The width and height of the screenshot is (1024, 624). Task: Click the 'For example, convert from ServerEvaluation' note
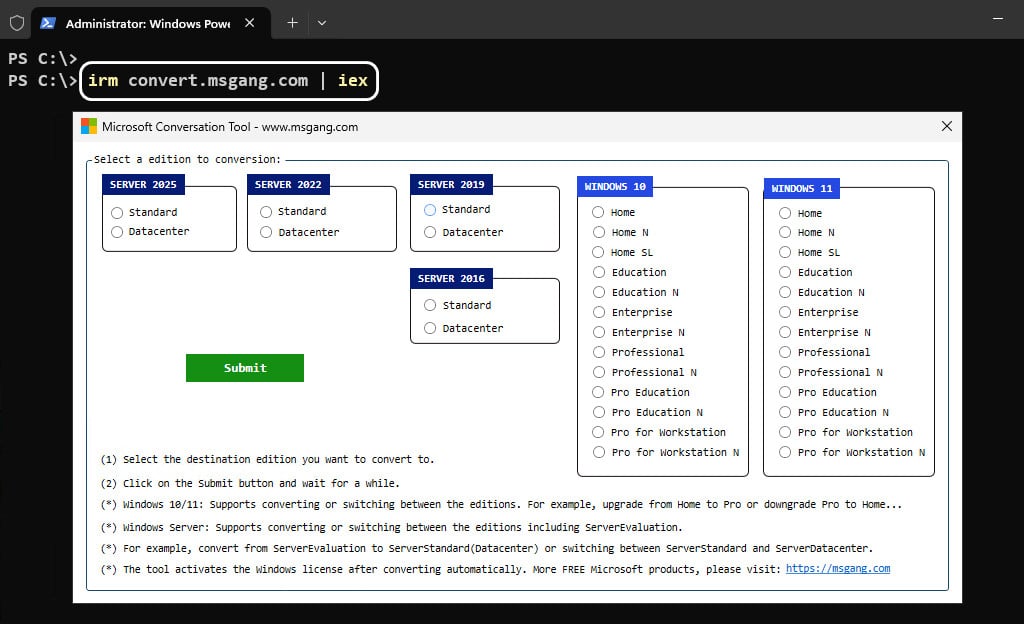point(487,548)
